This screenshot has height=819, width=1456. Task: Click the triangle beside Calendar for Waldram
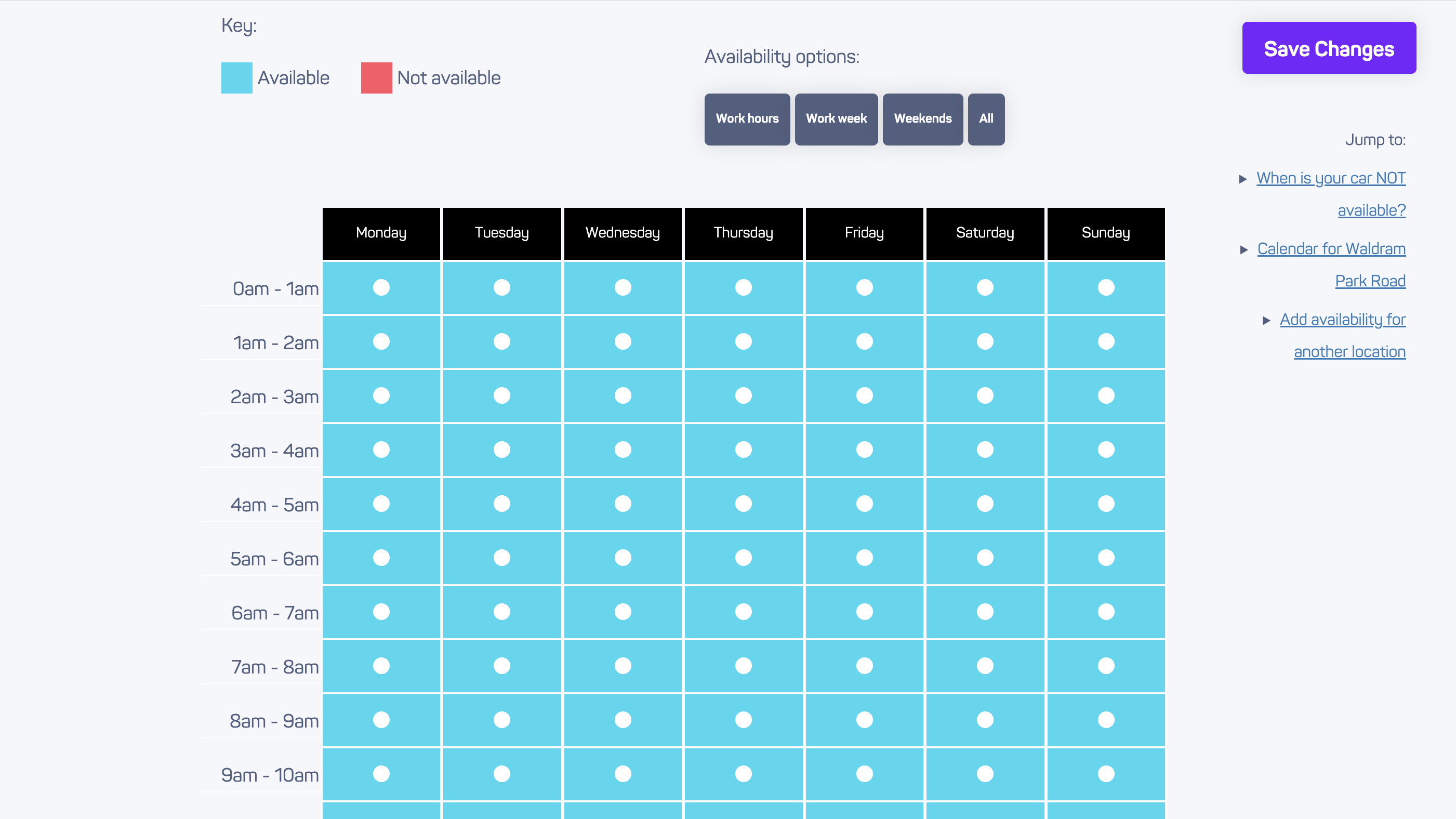coord(1243,250)
